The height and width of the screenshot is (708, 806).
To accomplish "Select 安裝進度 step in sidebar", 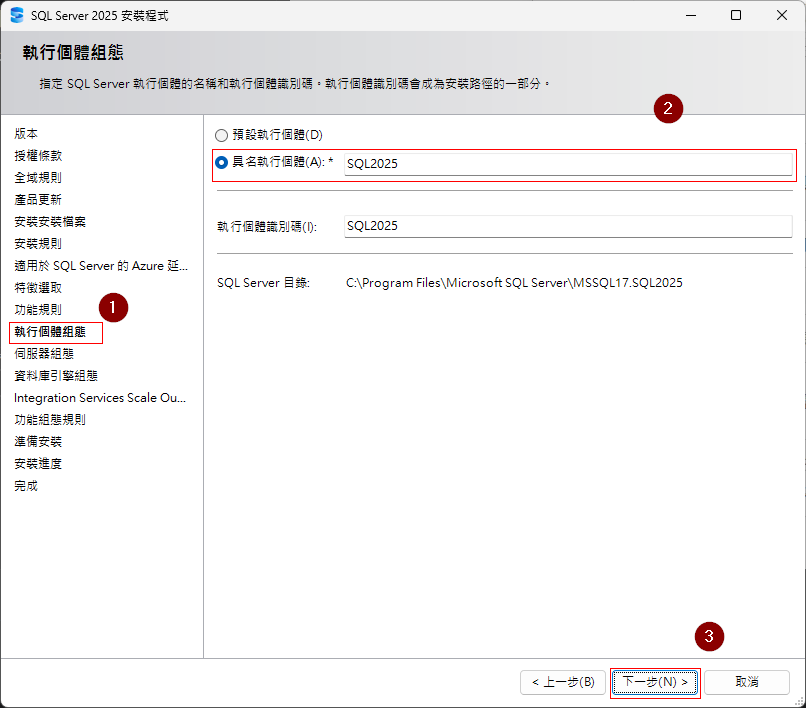I will point(38,464).
